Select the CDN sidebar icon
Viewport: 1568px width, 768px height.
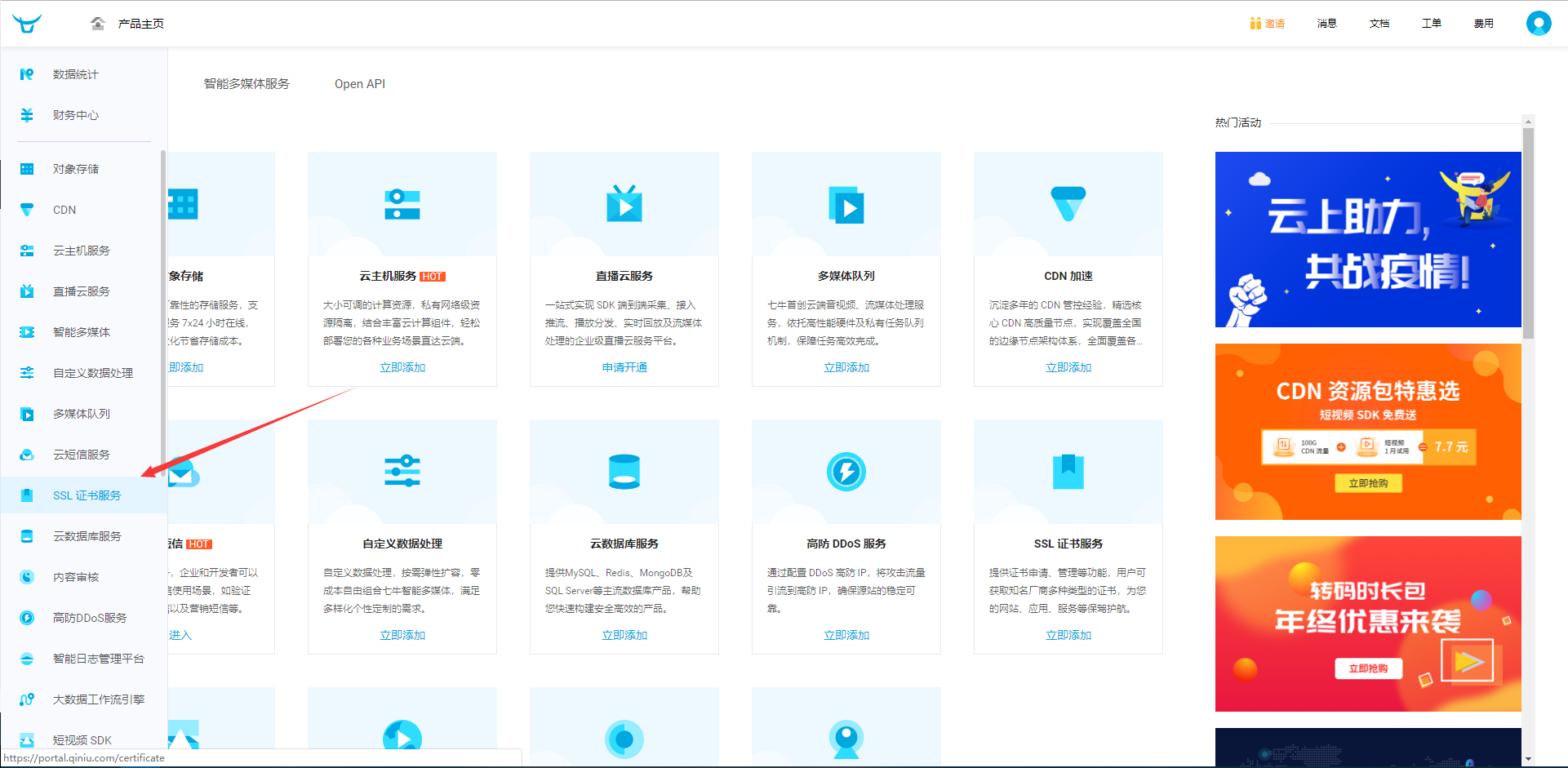pyautogui.click(x=27, y=210)
